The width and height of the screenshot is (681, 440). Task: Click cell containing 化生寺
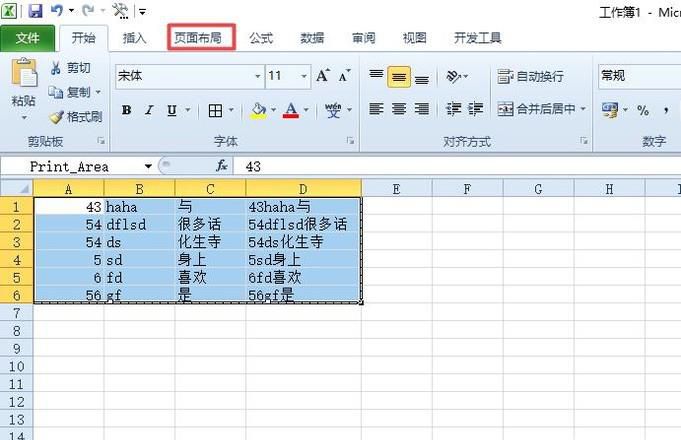(x=210, y=242)
